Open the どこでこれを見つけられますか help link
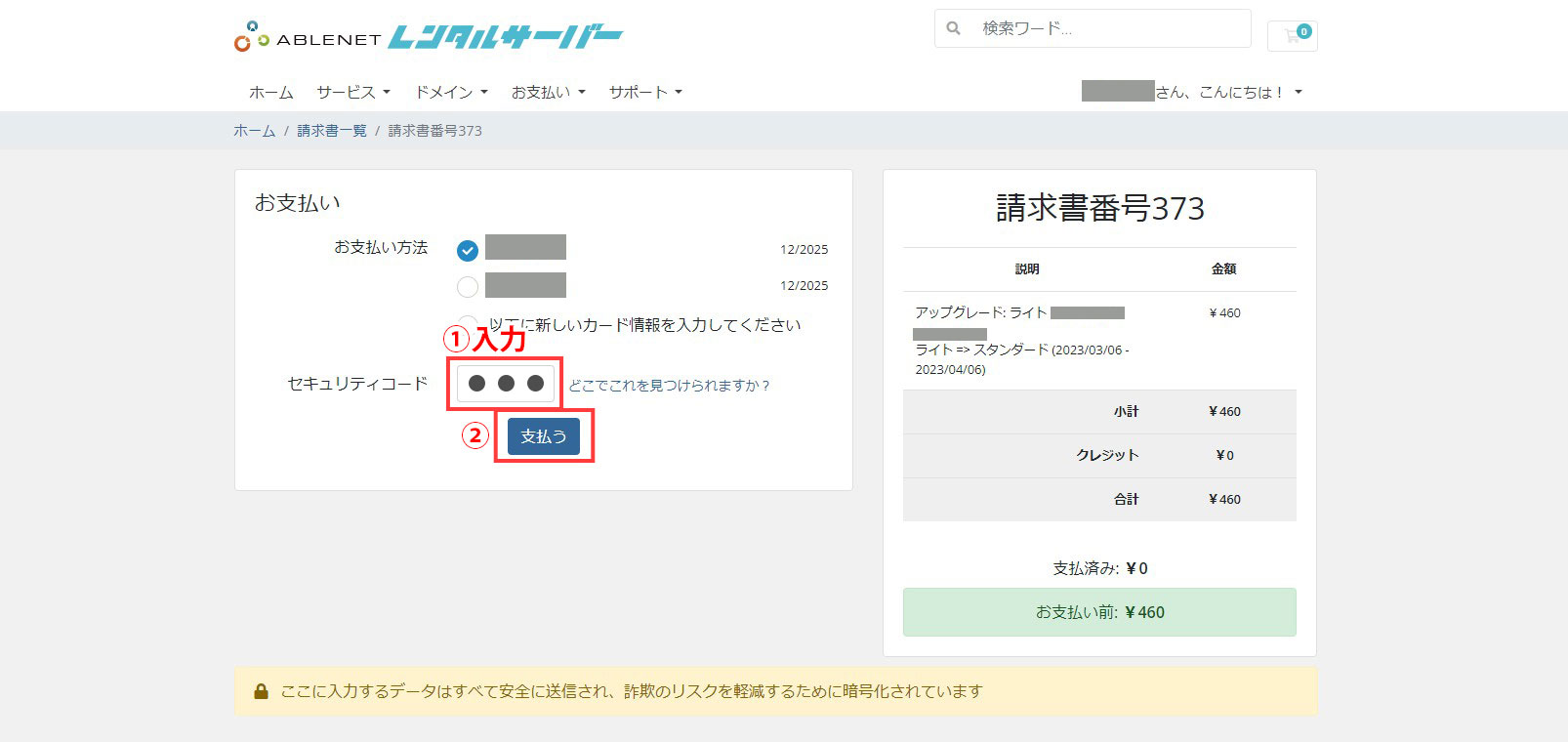Image resolution: width=1568 pixels, height=742 pixels. pyautogui.click(x=669, y=386)
